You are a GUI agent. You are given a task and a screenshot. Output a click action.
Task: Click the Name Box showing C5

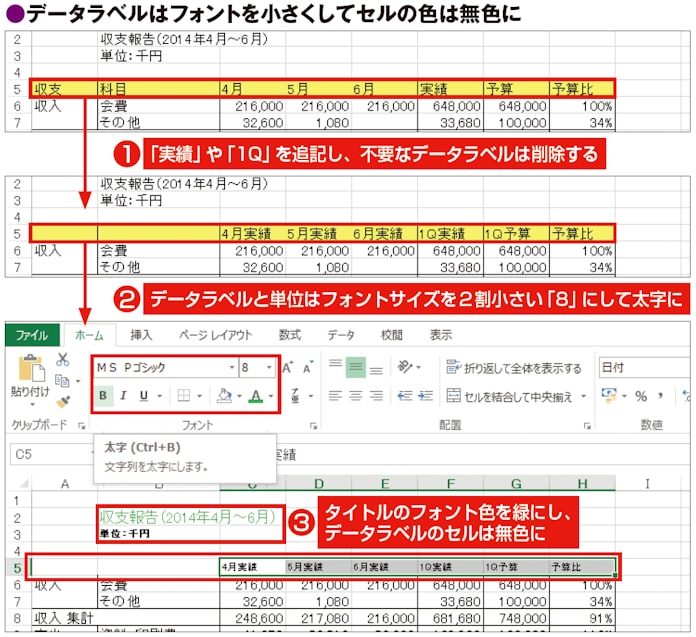point(51,454)
